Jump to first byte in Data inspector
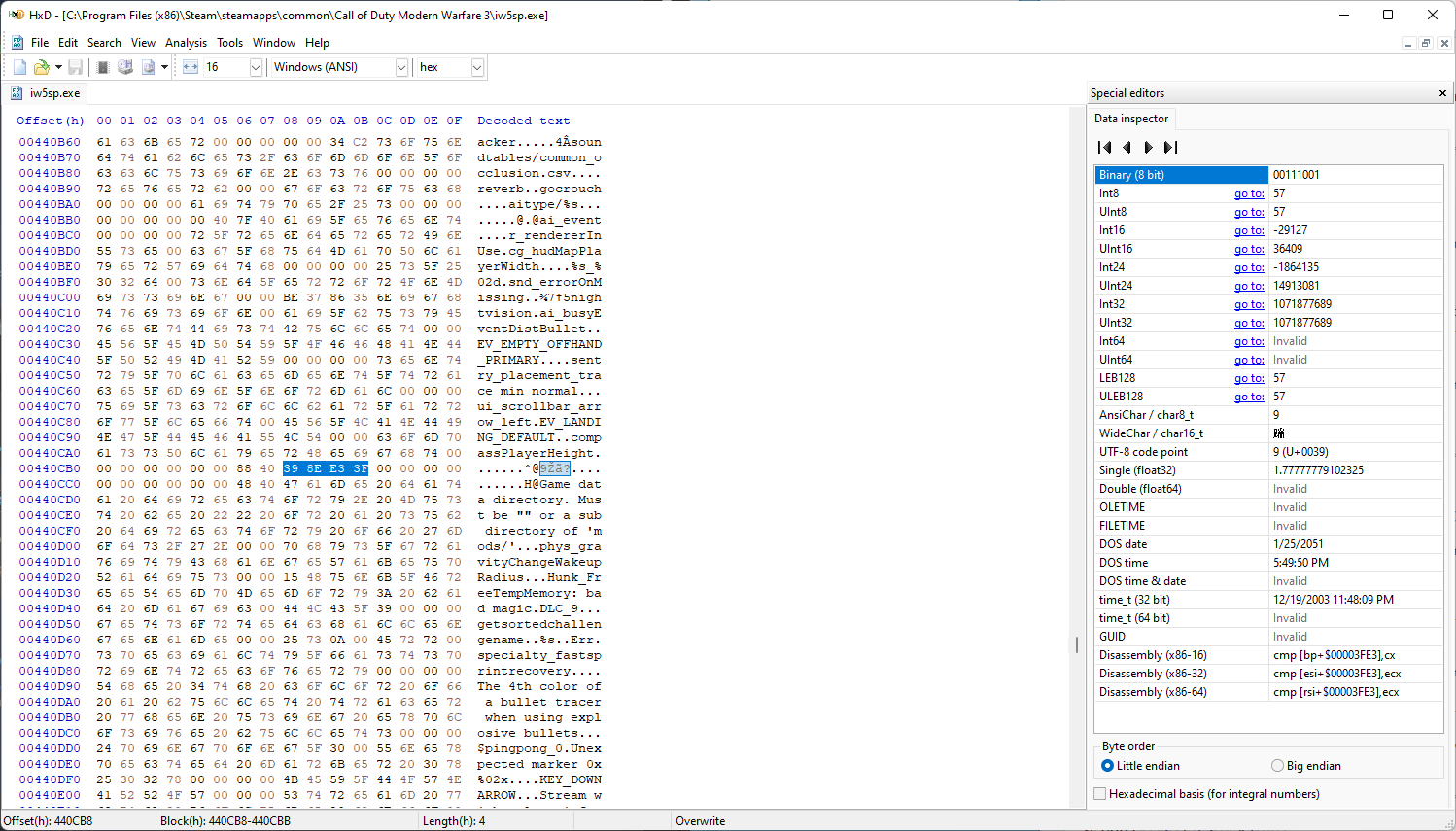Screen dimensions: 1456x831 pos(1104,147)
